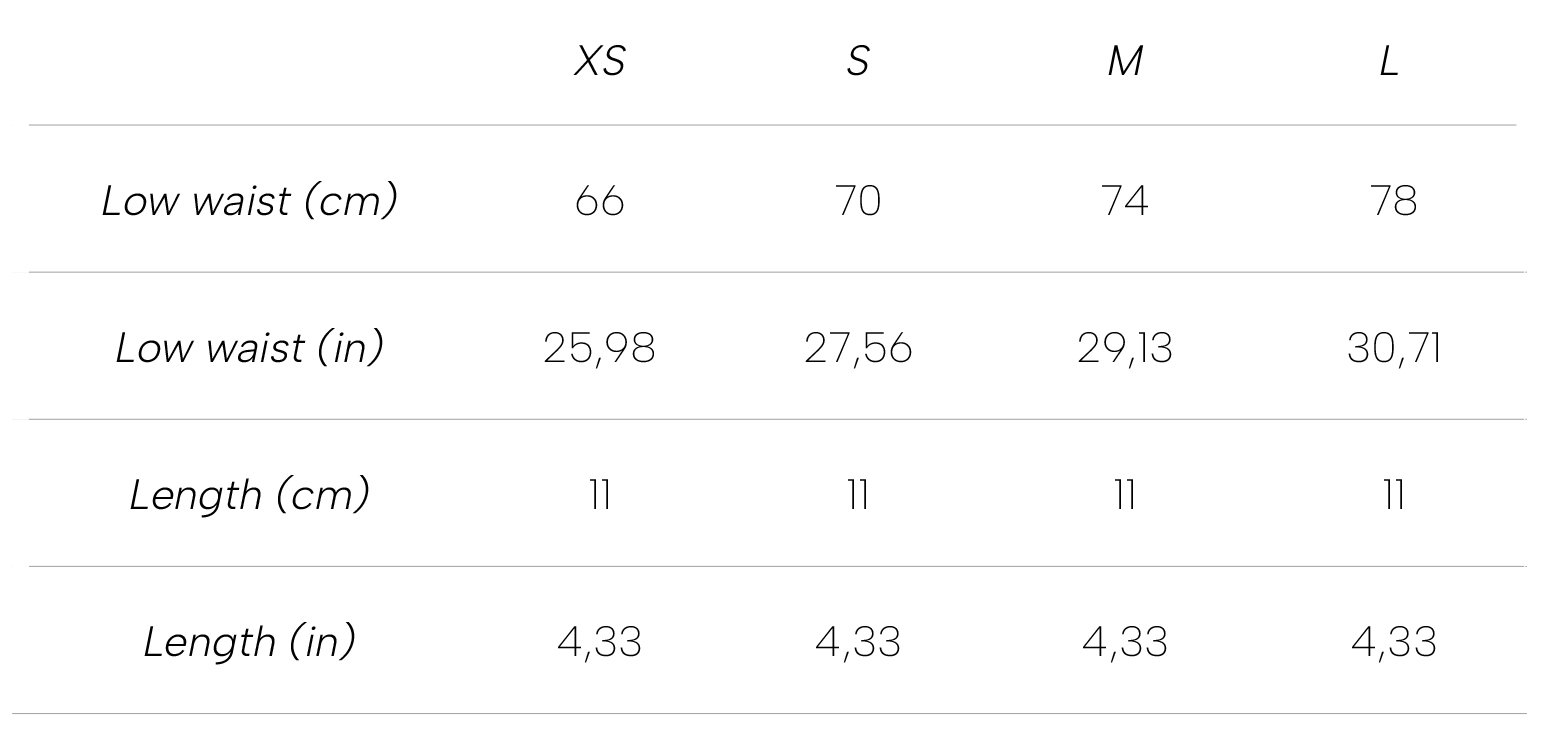The image size is (1559, 754).
Task: Click the "Length (cm)" row label
Action: pyautogui.click(x=250, y=494)
